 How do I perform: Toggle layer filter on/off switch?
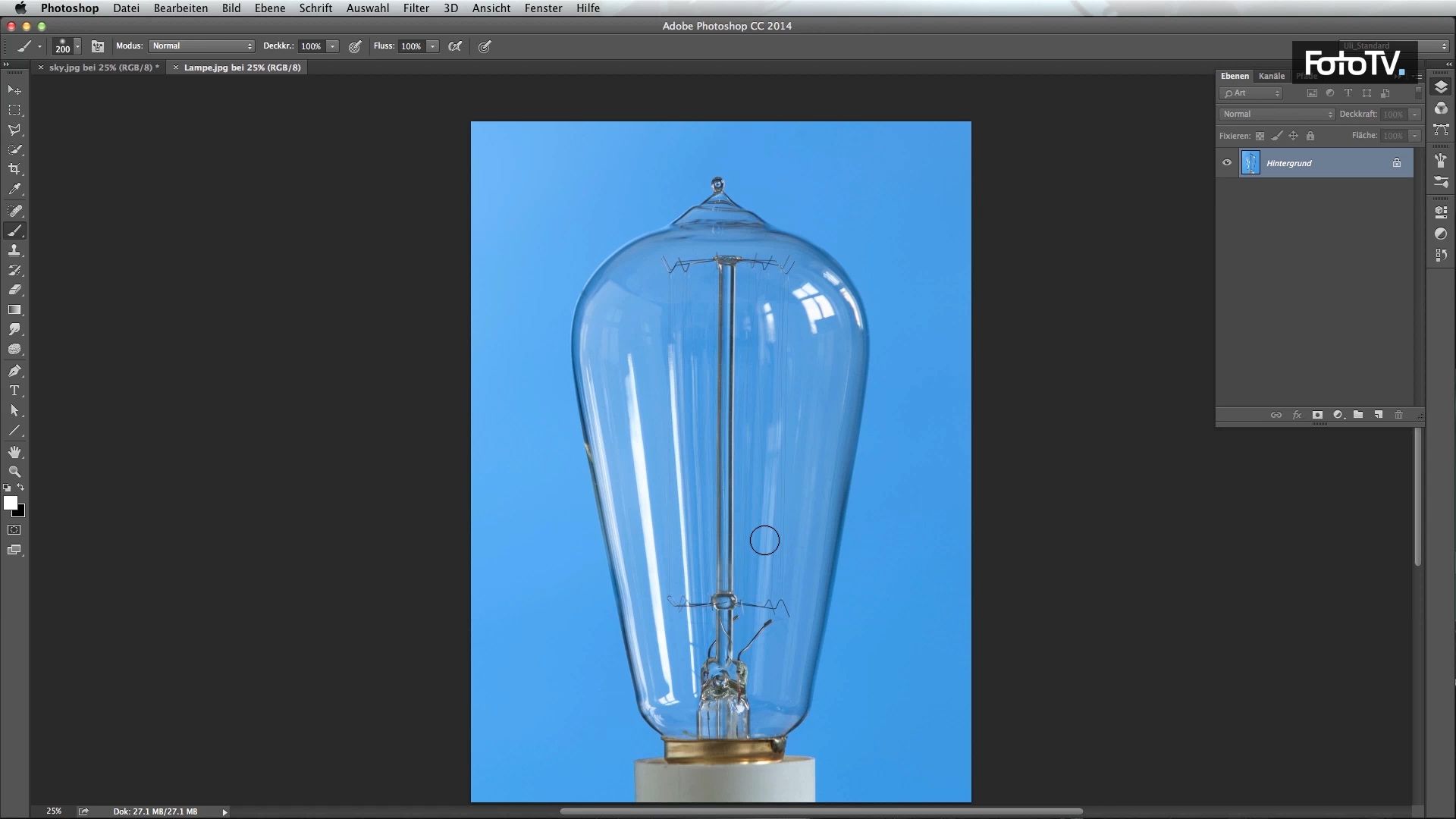[1418, 93]
